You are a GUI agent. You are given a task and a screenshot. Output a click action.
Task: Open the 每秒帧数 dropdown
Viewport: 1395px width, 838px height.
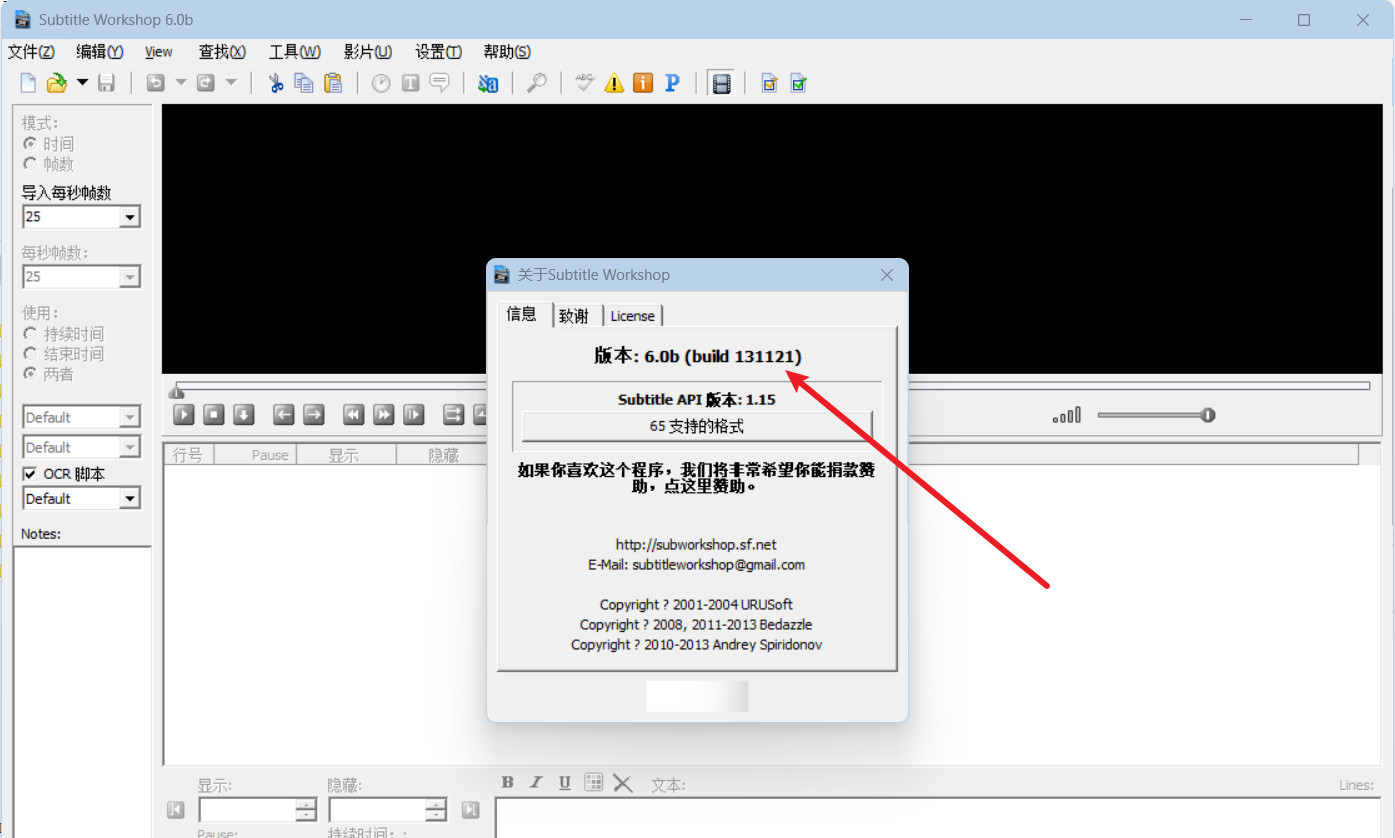(x=130, y=277)
